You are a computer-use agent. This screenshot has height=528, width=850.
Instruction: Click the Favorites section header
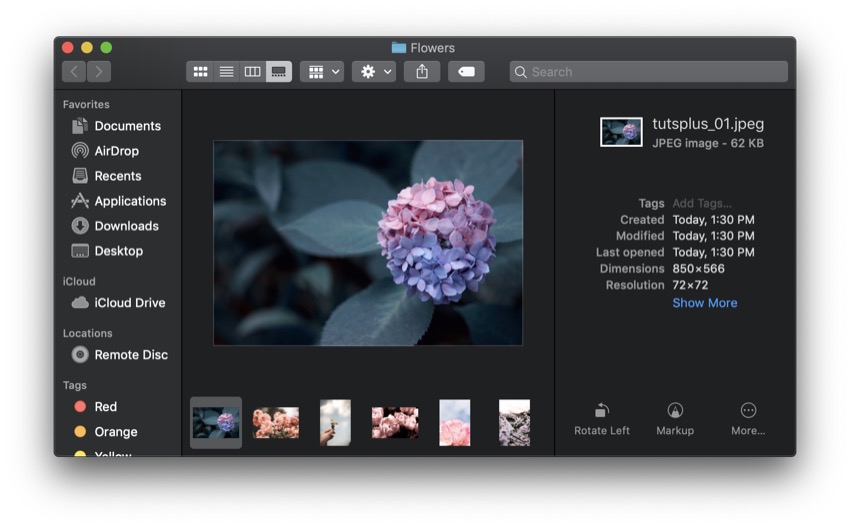point(86,104)
